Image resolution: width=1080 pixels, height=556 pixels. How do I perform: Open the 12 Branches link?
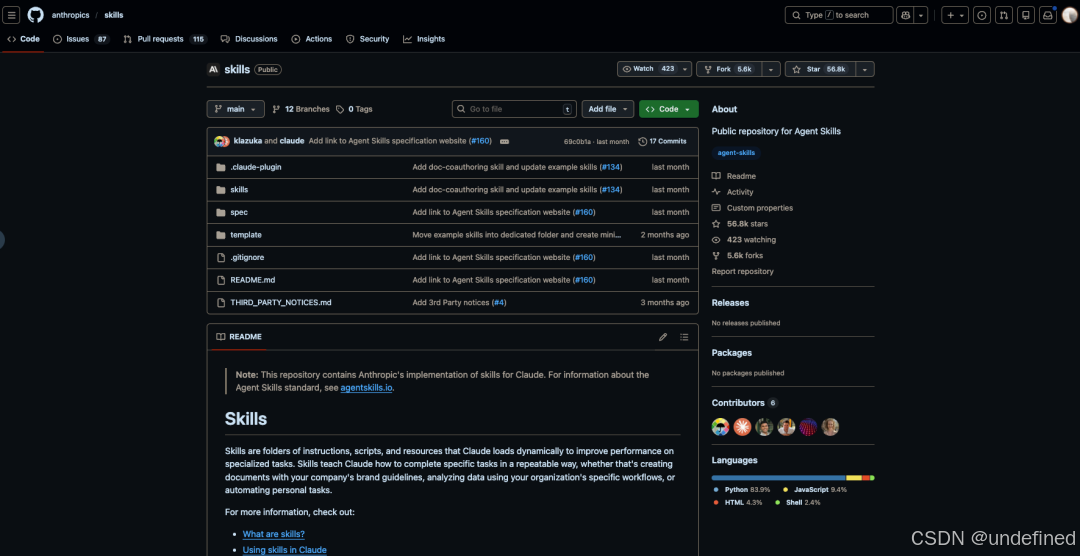tap(301, 109)
